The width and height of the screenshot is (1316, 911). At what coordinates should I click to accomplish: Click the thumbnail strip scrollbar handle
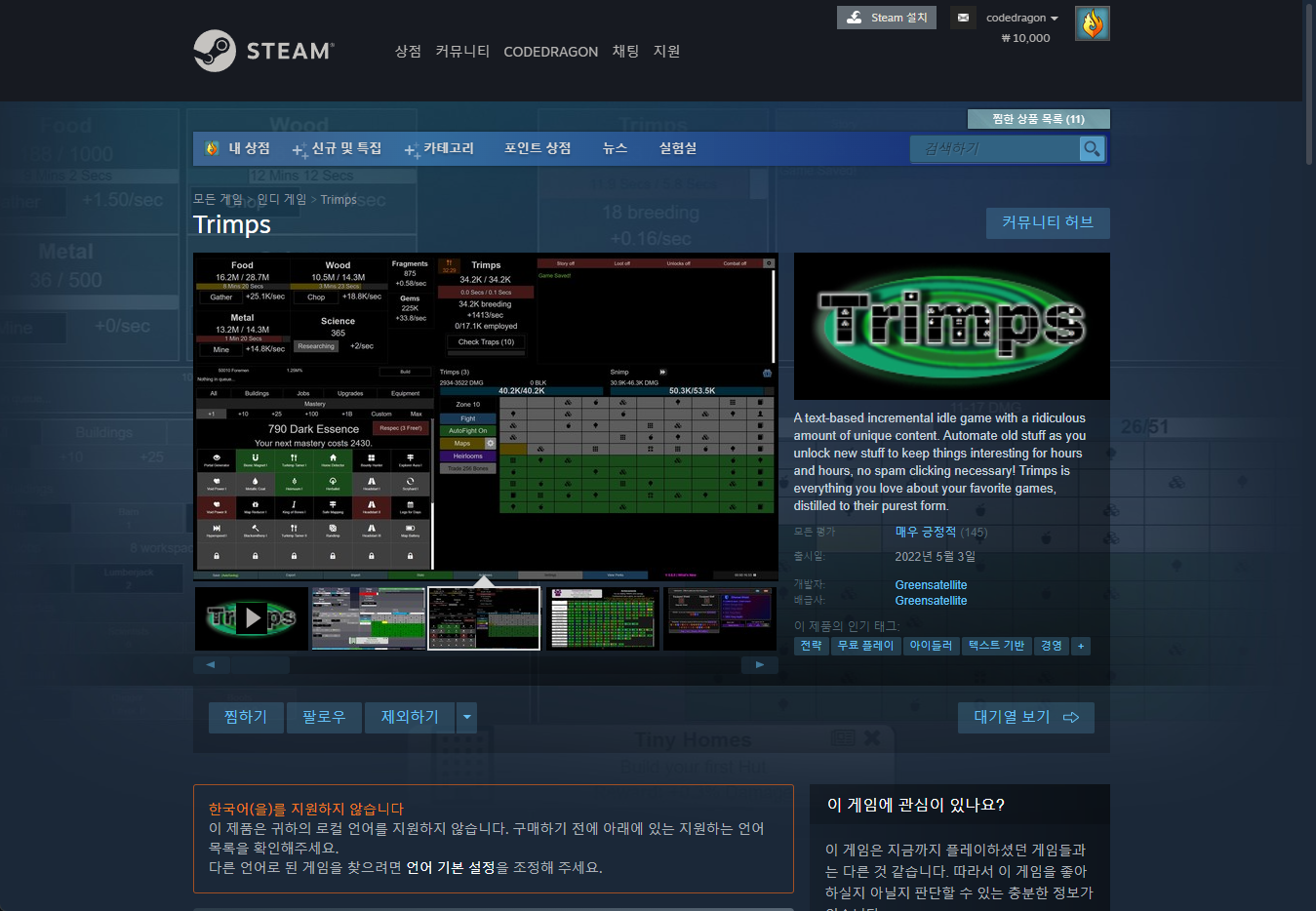coord(259,665)
